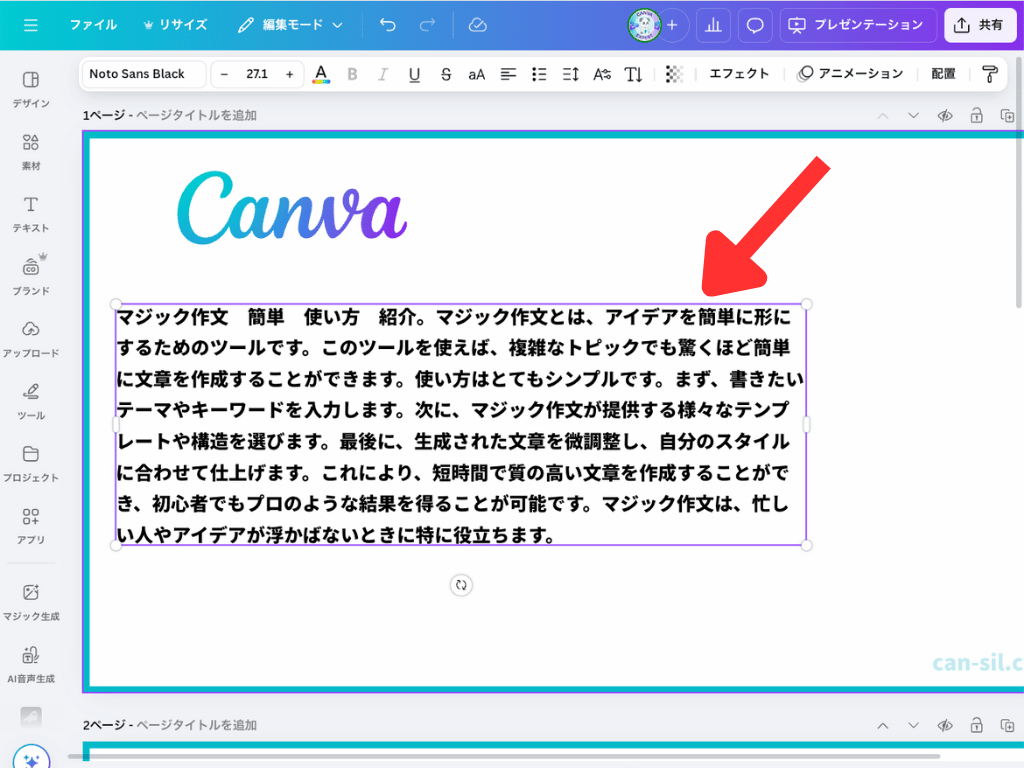Screen dimensions: 1024x768
Task: Click the プレゼンテーション button
Action: coord(858,25)
